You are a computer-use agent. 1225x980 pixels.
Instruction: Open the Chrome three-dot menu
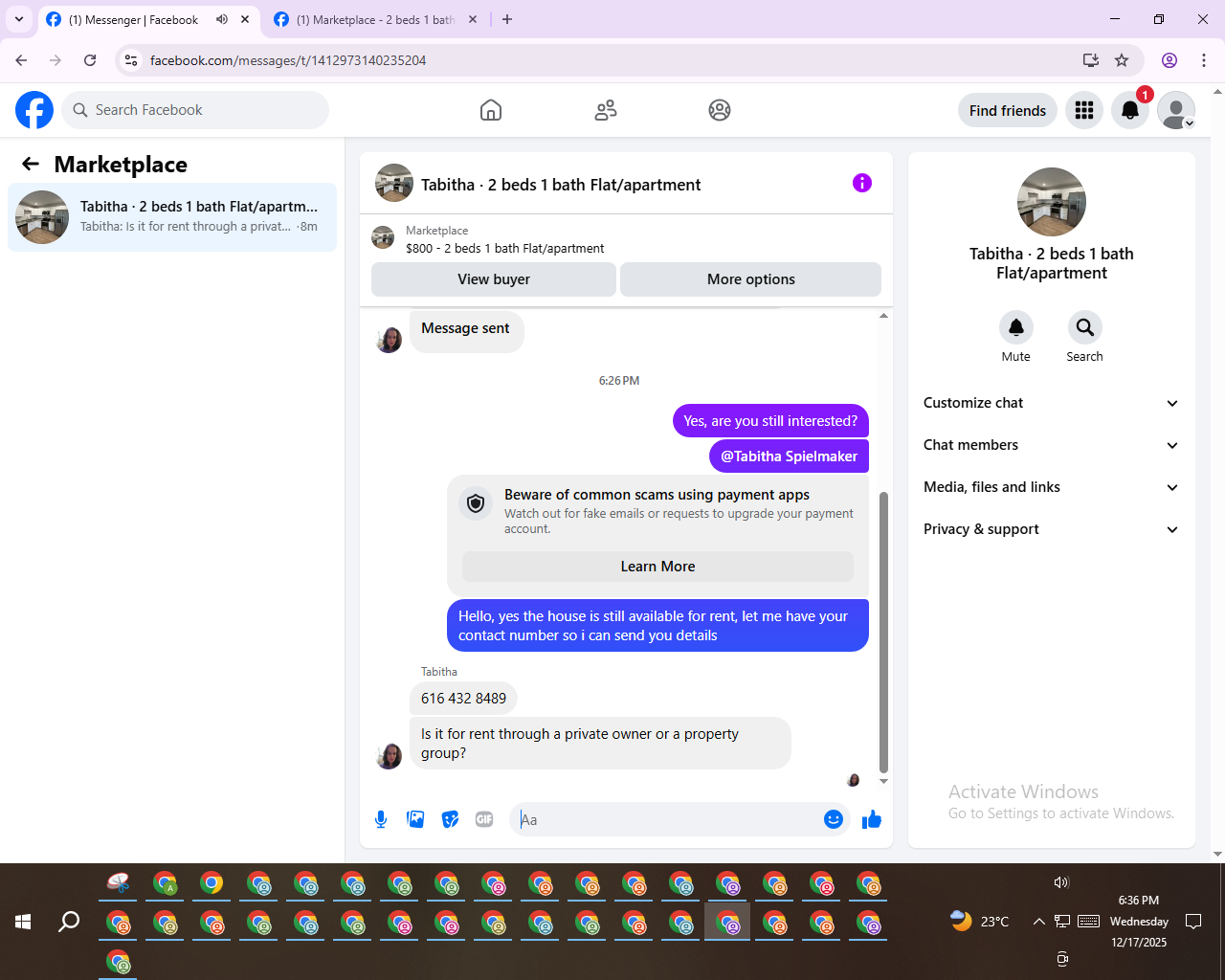tap(1204, 60)
